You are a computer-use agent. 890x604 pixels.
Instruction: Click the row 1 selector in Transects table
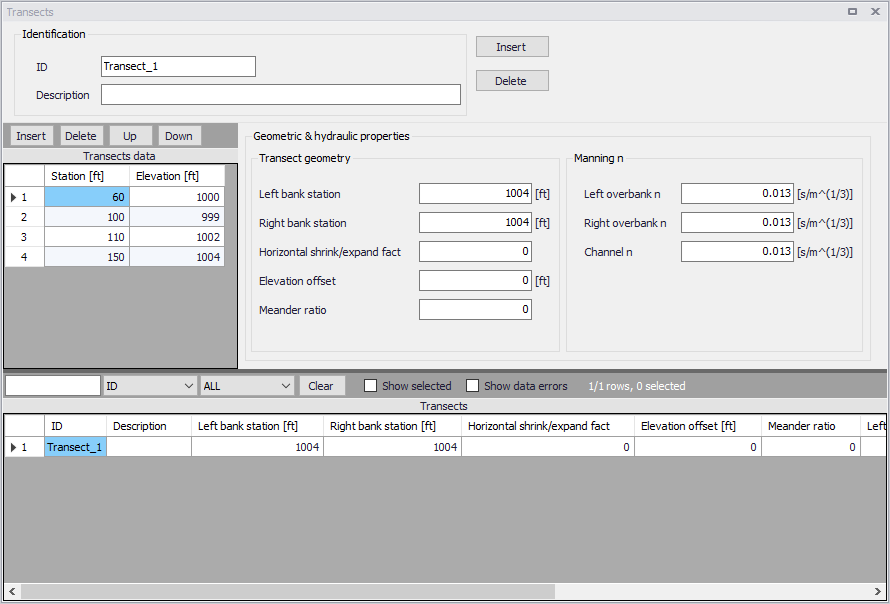[24, 447]
